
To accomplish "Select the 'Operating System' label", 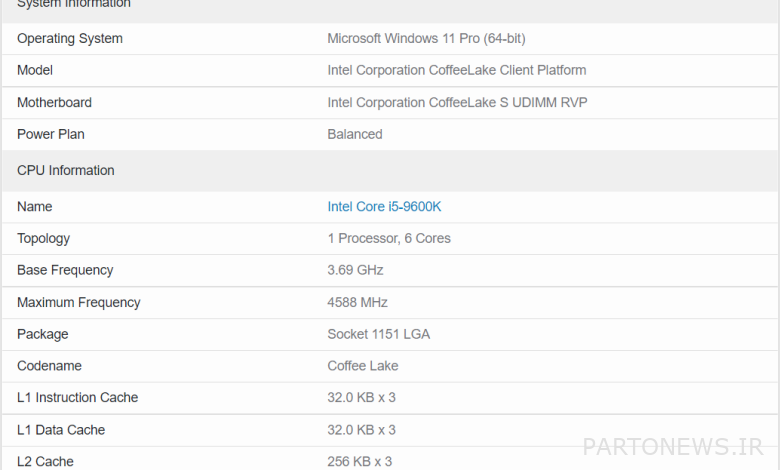I will point(70,39).
